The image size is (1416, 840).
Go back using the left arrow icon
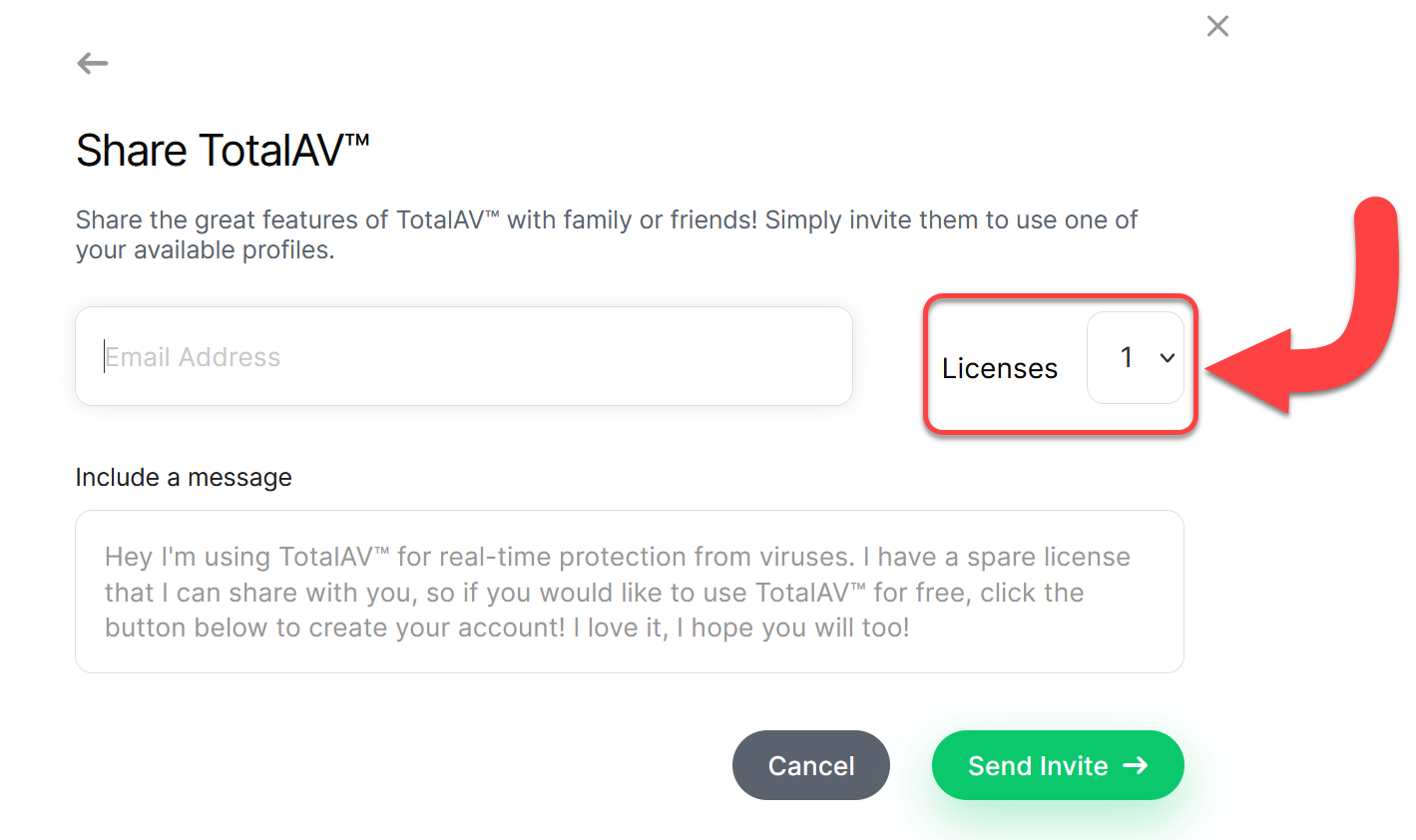pos(93,64)
